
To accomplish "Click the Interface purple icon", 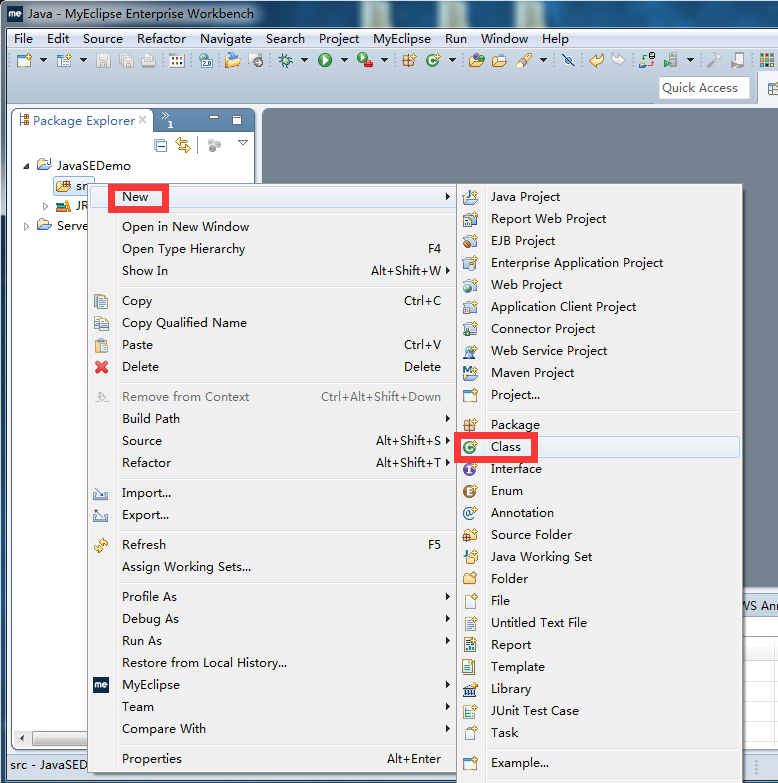I will pyautogui.click(x=470, y=469).
